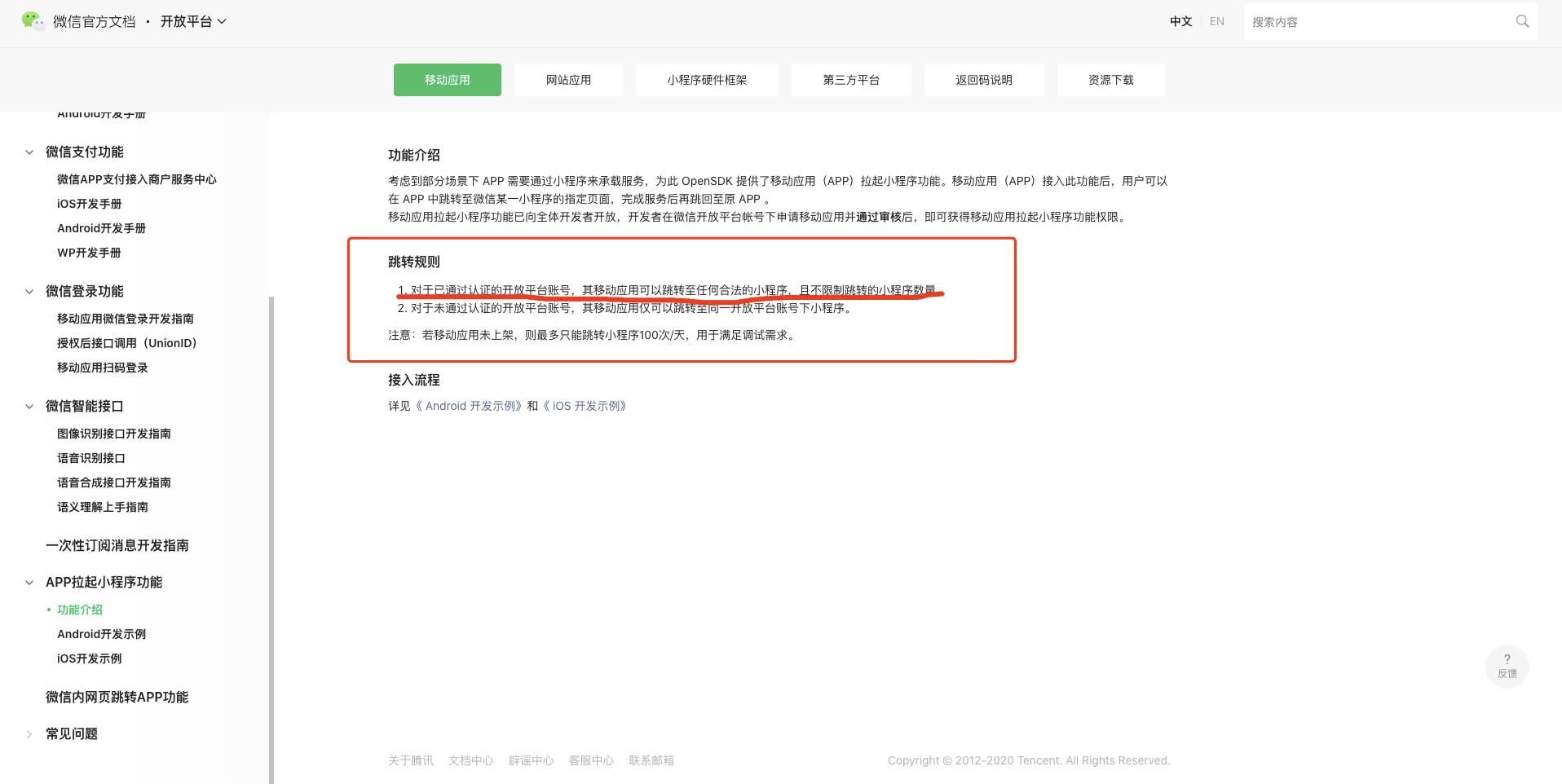Image resolution: width=1562 pixels, height=784 pixels.
Task: Click the 接入流程 heading
Action: 414,380
